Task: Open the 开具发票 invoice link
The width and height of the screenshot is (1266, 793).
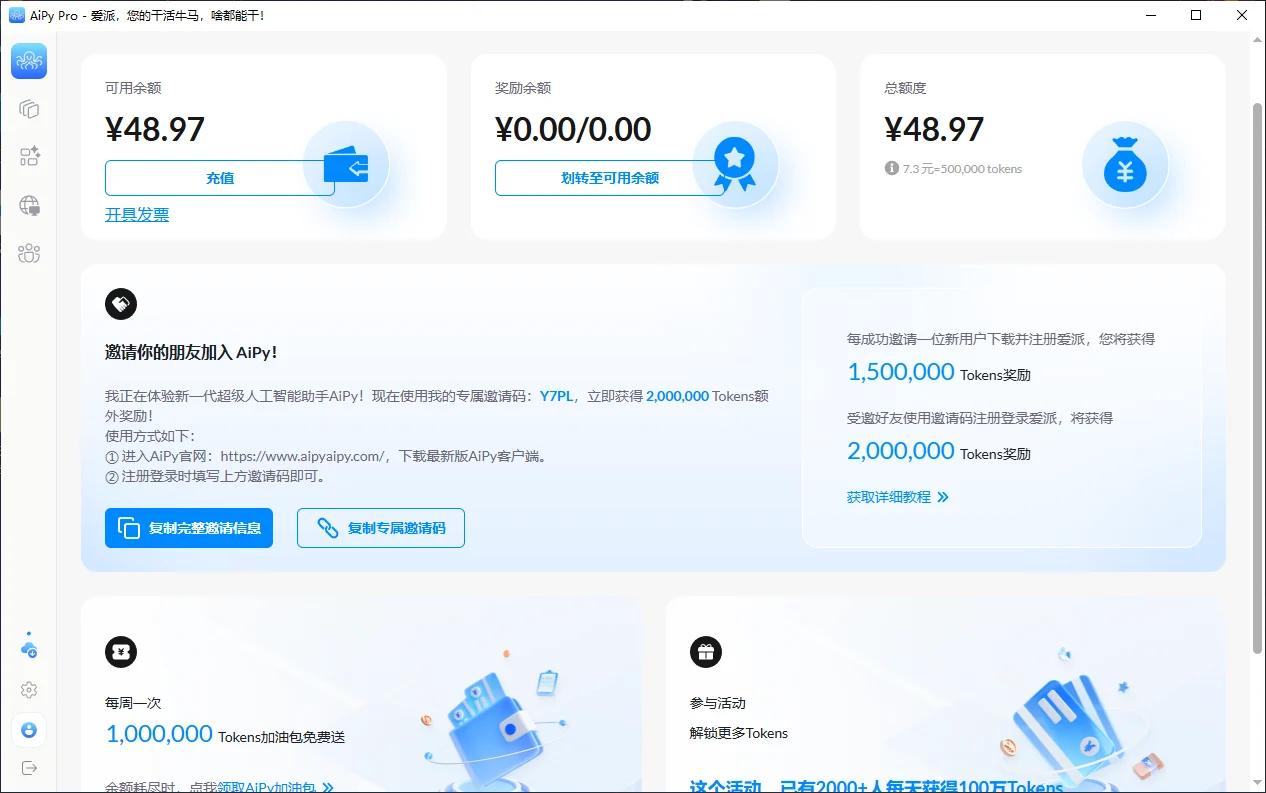Action: pyautogui.click(x=137, y=214)
